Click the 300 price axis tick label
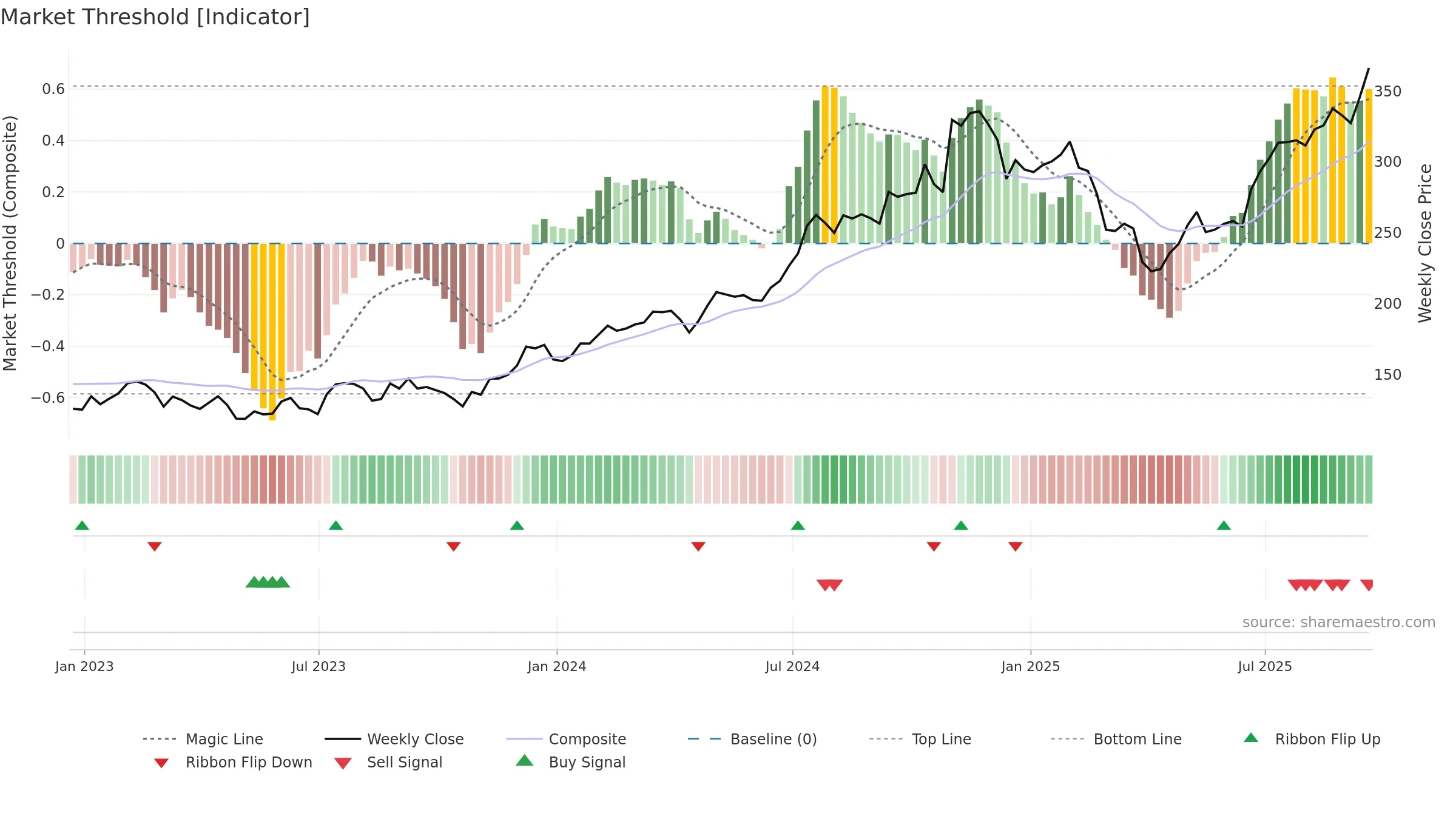Screen dimensions: 1456x819 click(x=1388, y=162)
